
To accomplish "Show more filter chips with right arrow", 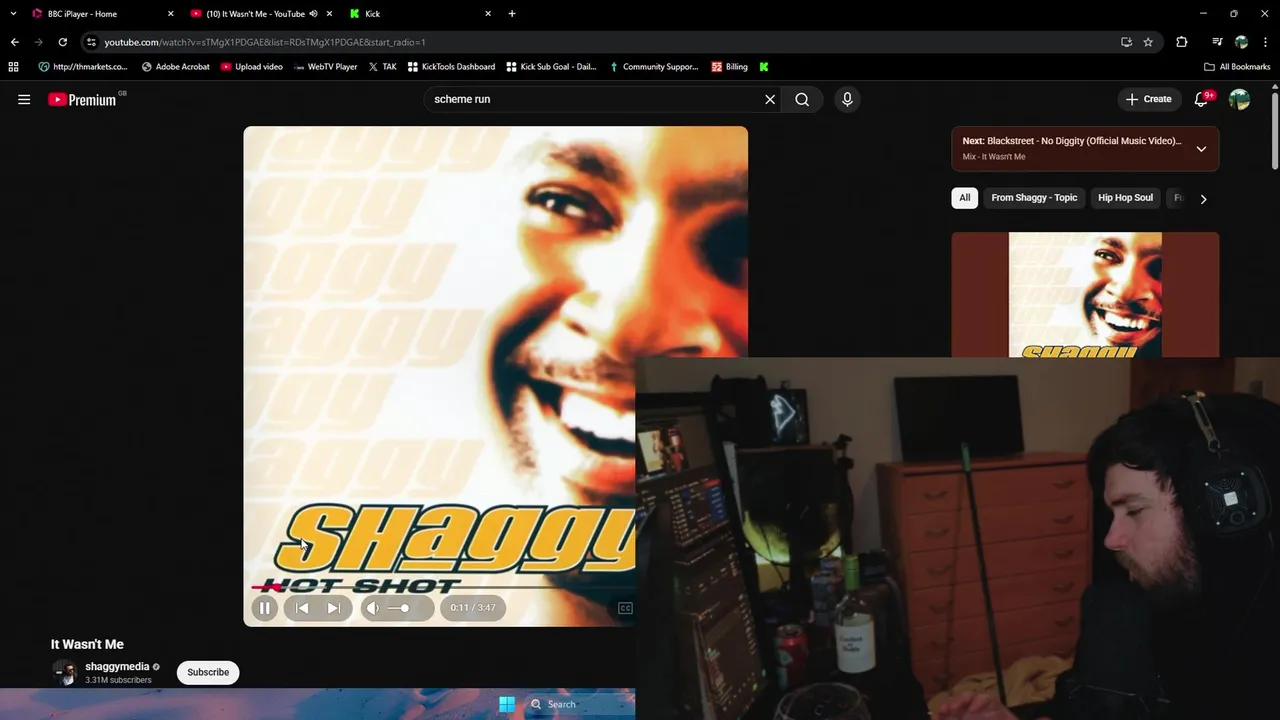I will (x=1203, y=198).
